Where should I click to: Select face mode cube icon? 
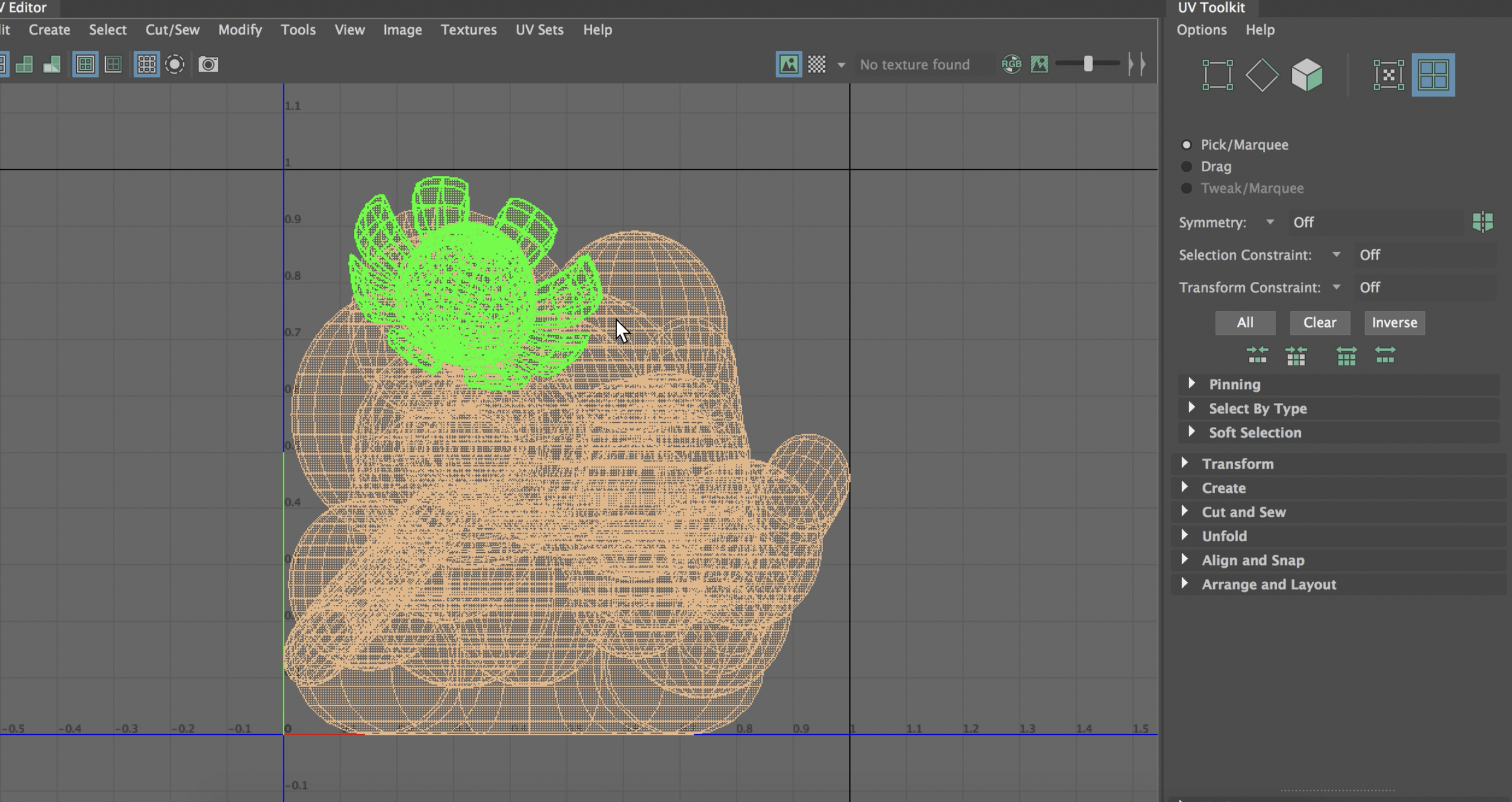(x=1306, y=75)
